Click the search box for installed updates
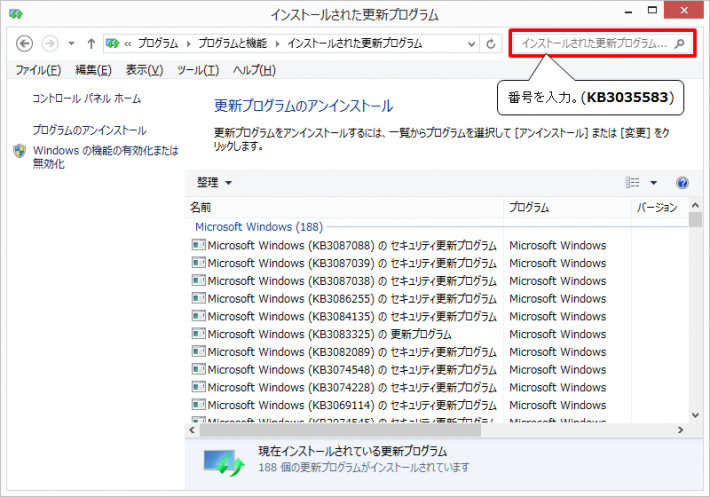The width and height of the screenshot is (710, 497). 602,43
